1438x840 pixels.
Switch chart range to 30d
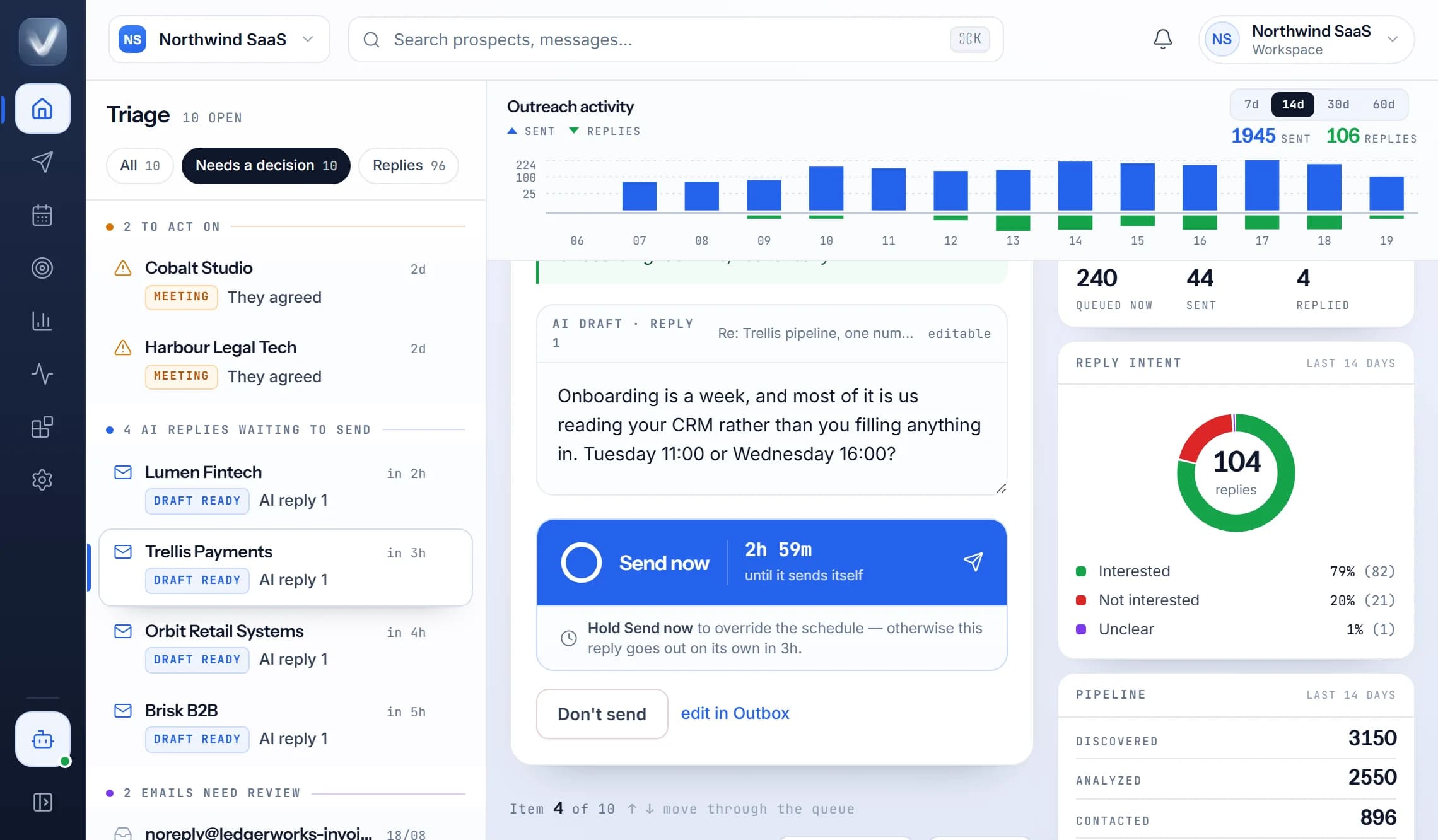click(x=1338, y=105)
